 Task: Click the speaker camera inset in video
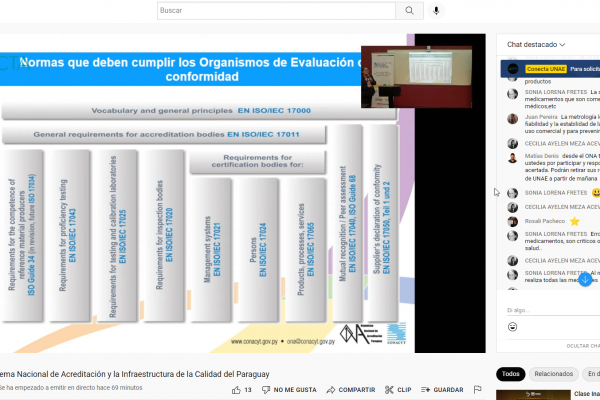coord(416,77)
